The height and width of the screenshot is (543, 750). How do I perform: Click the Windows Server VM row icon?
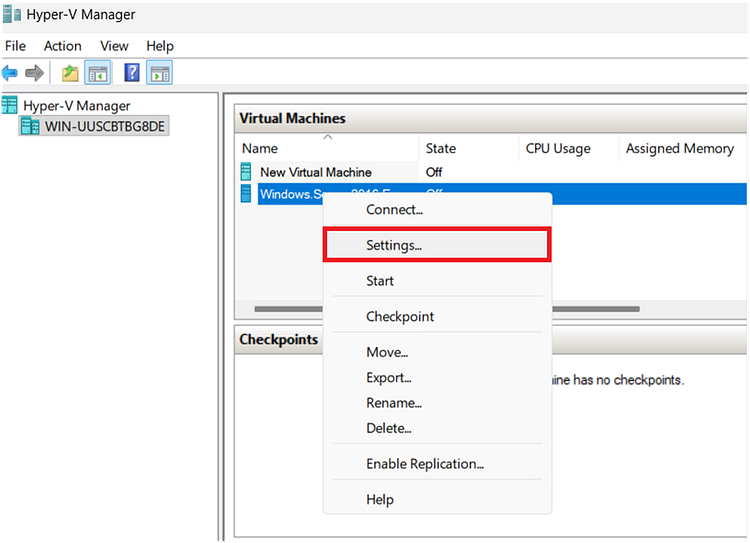[x=246, y=194]
